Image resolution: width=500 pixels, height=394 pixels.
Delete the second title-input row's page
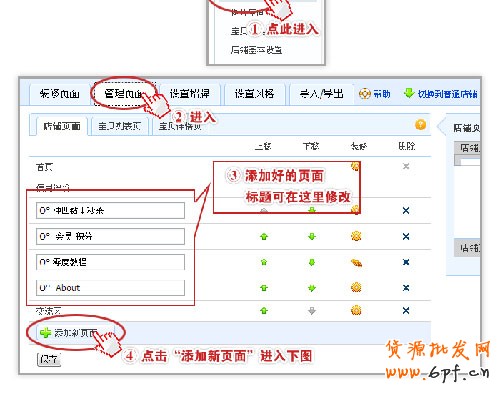point(406,237)
